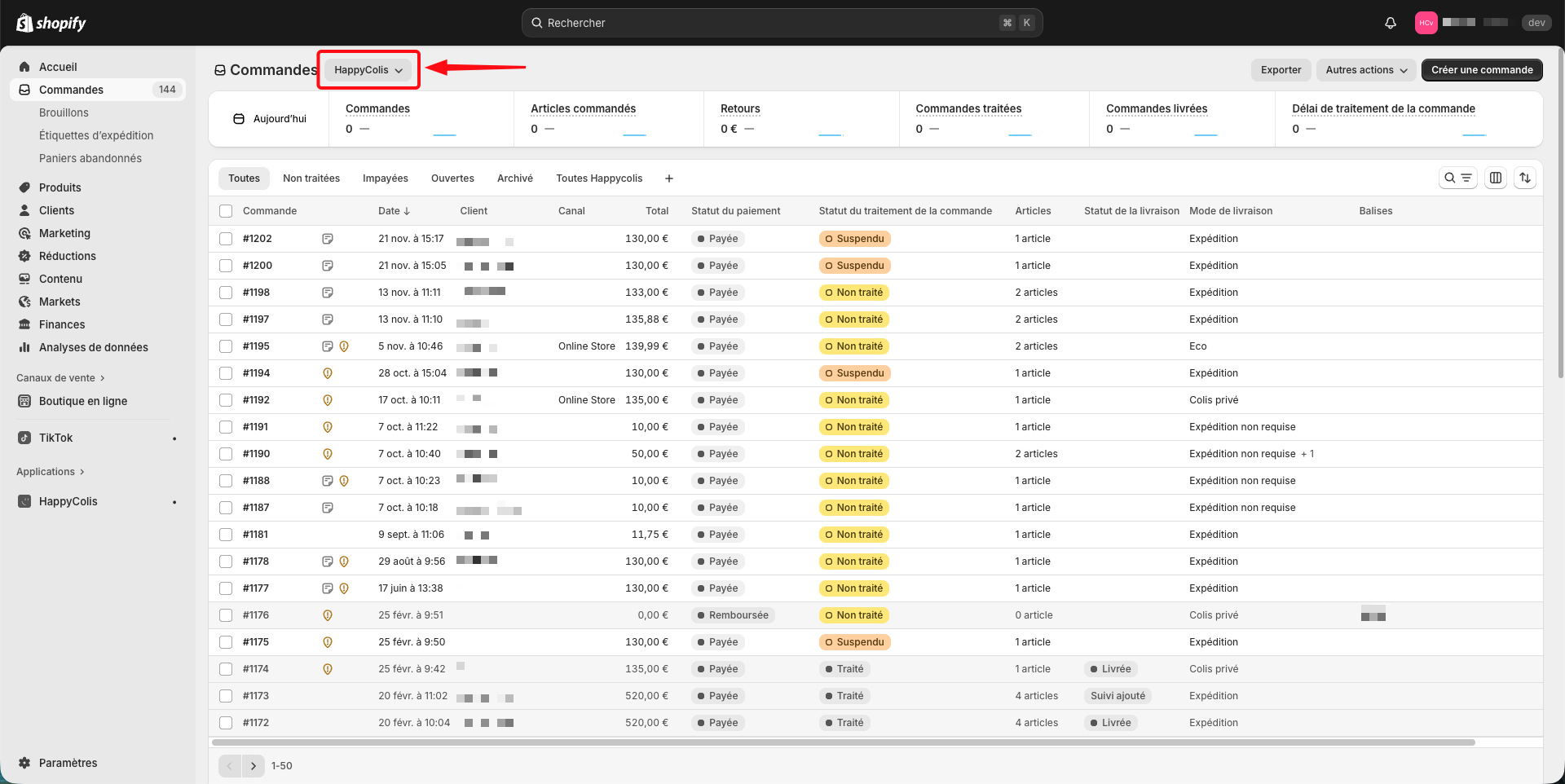Tick the select-all orders checkbox
The height and width of the screenshot is (784, 1565).
tap(226, 211)
